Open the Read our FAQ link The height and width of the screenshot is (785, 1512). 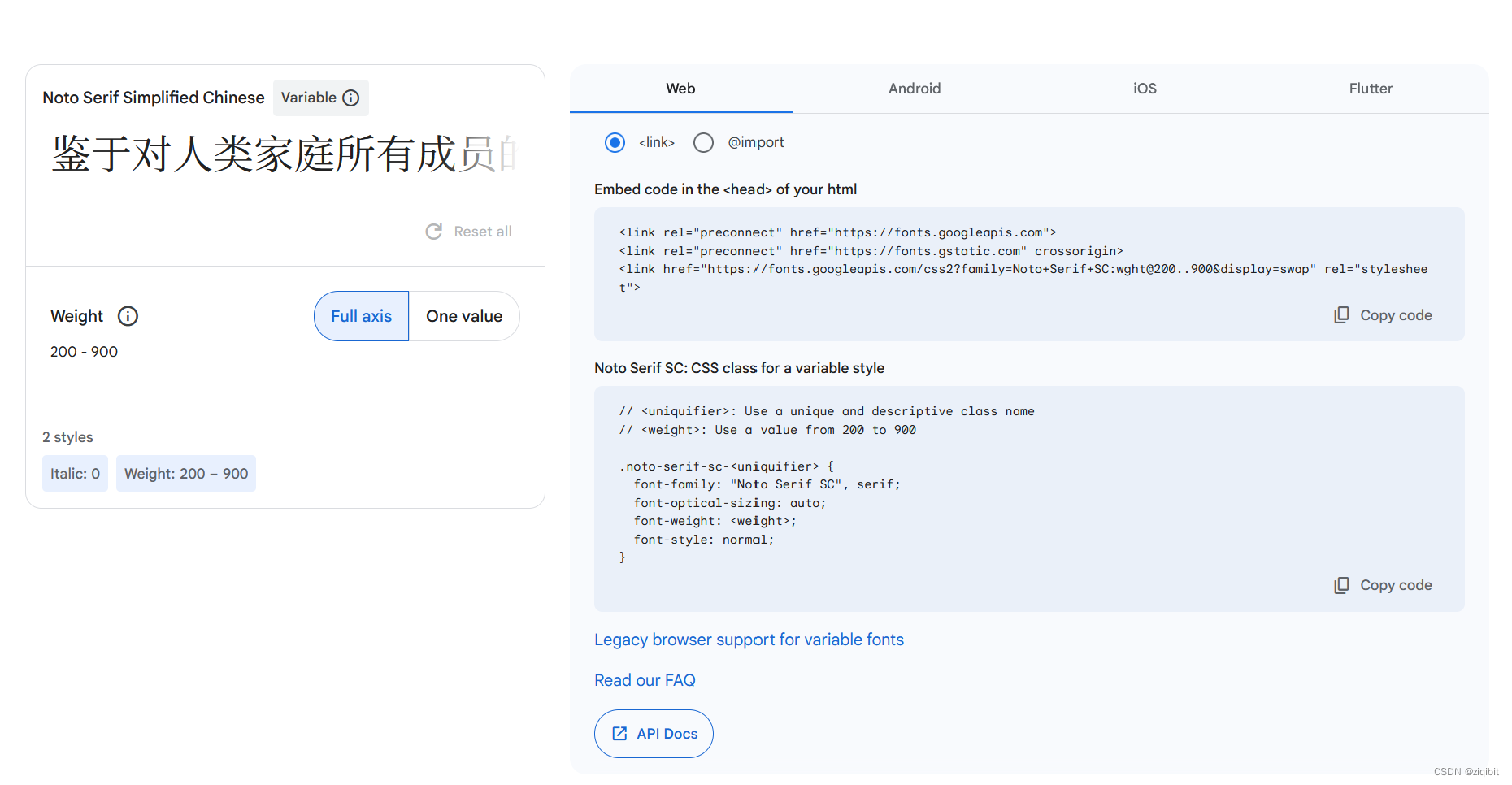click(645, 681)
